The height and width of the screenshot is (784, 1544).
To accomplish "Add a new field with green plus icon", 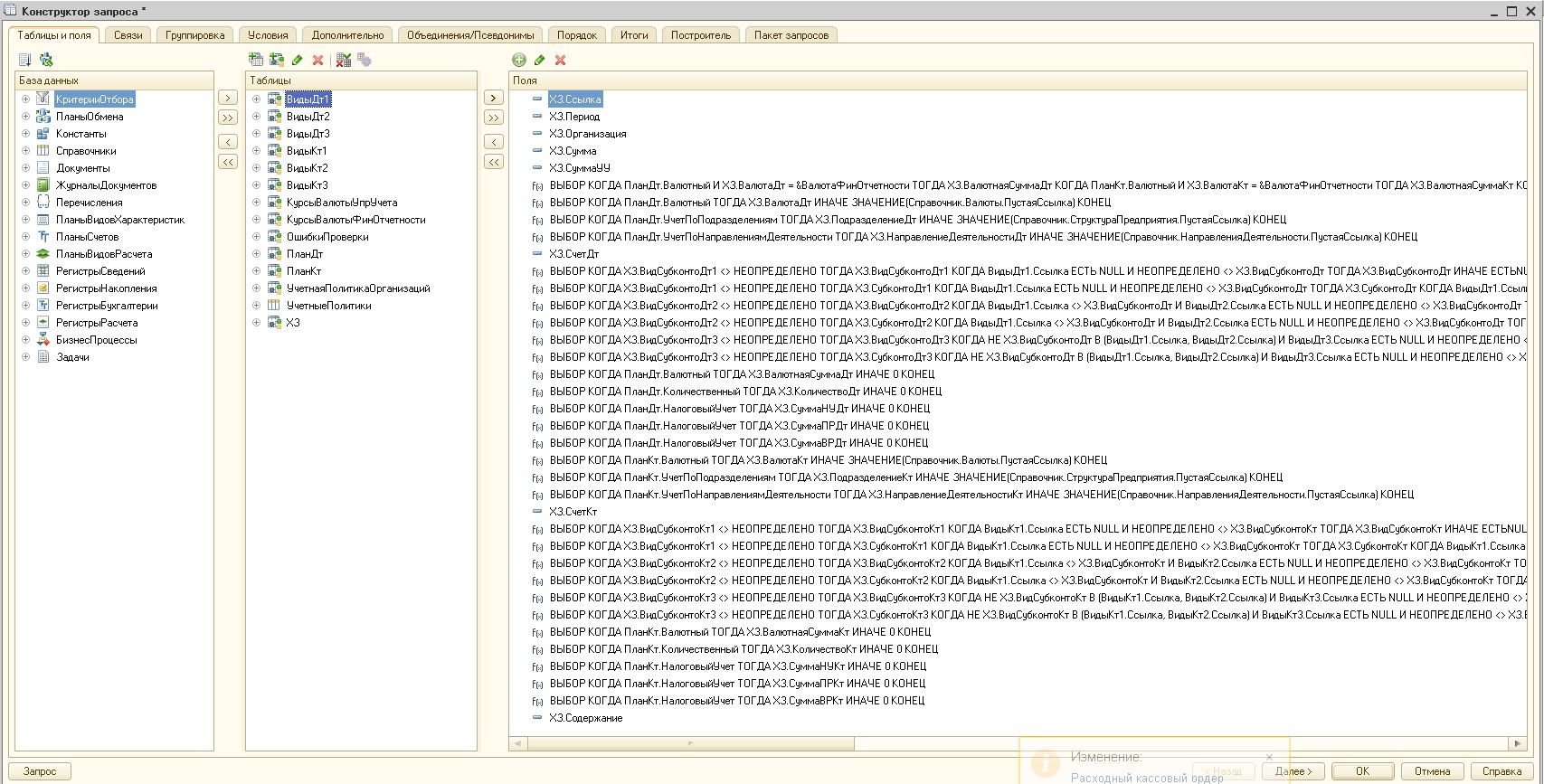I will (x=519, y=60).
